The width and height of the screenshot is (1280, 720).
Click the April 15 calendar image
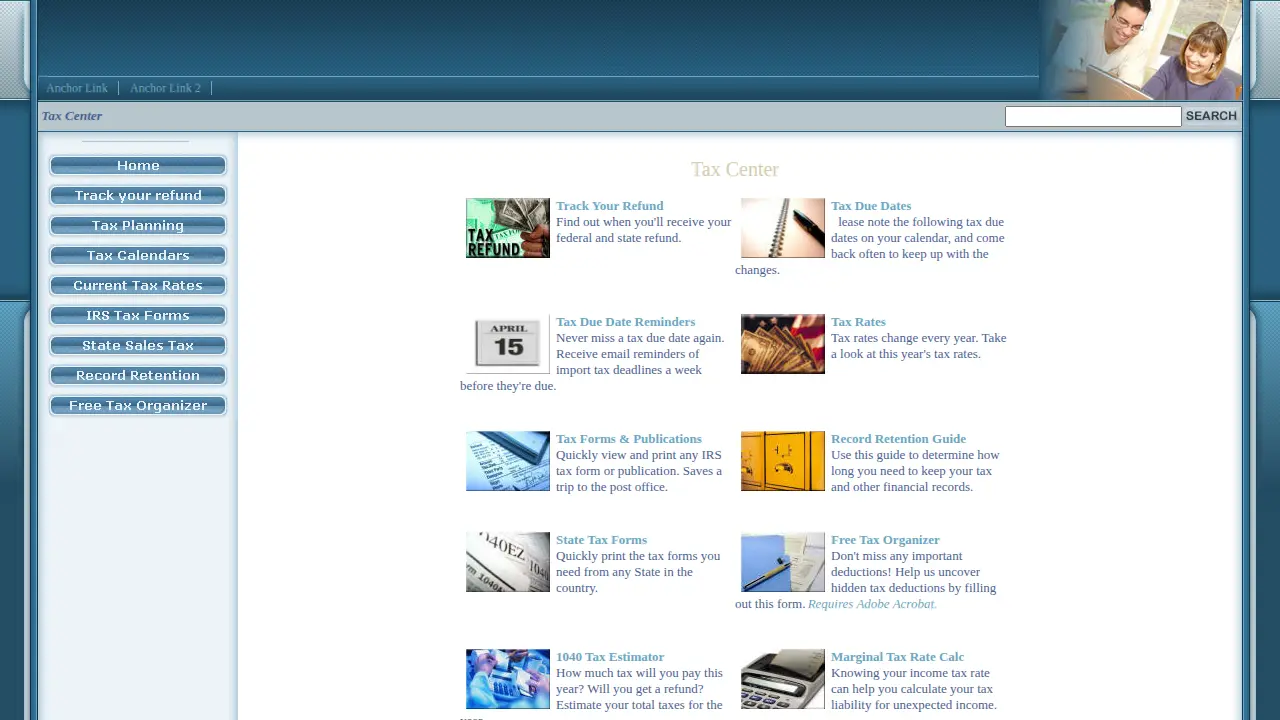[508, 344]
